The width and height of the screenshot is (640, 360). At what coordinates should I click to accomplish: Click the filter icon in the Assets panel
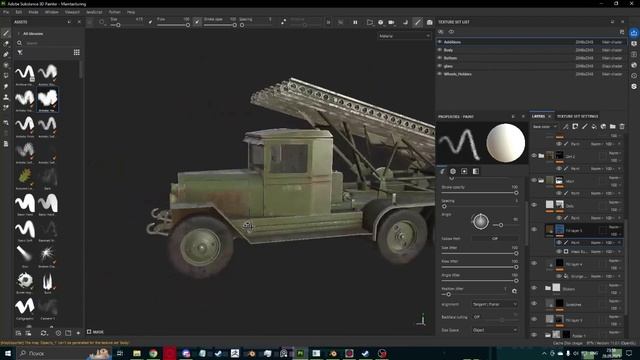click(20, 52)
